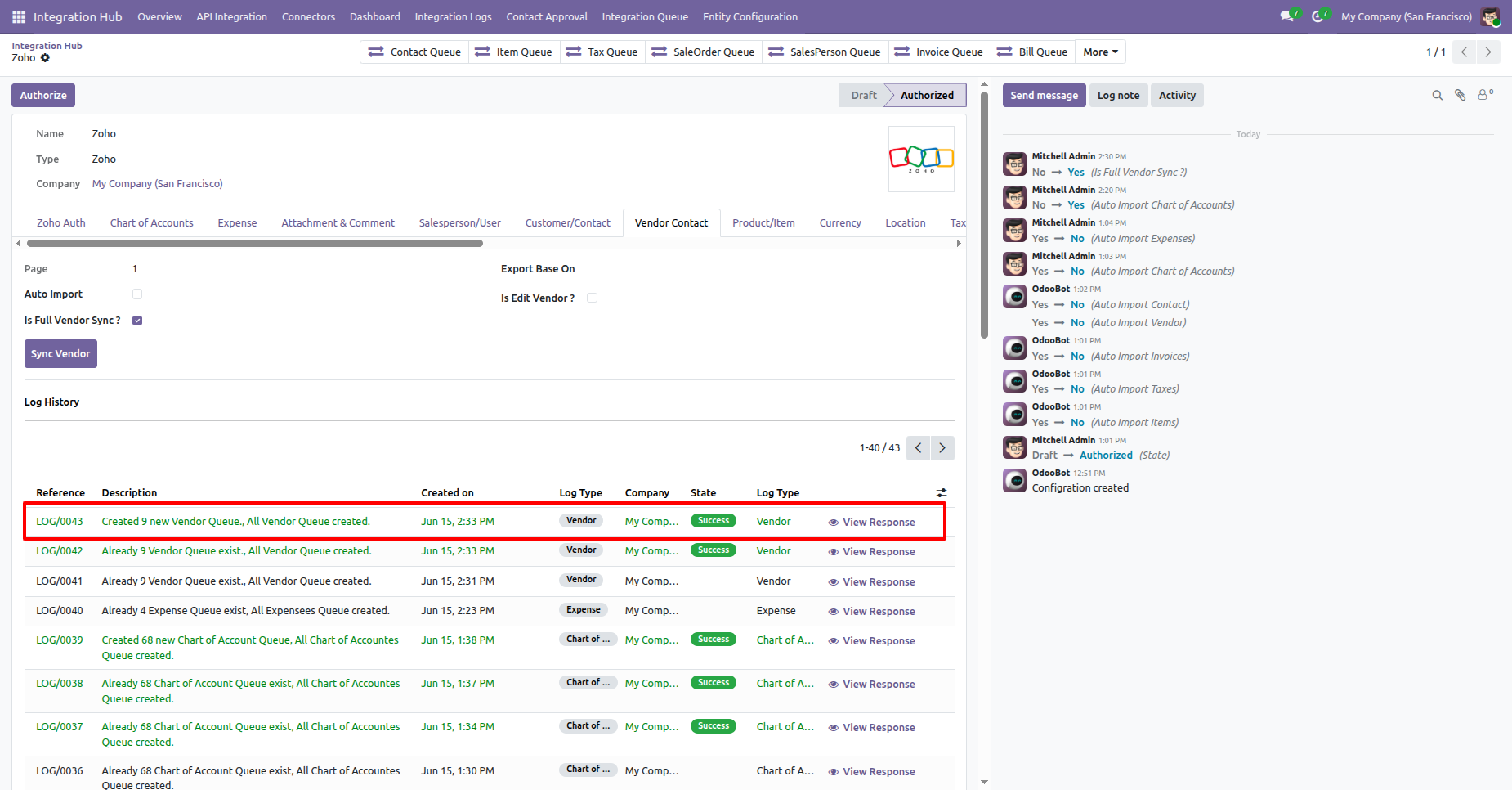Viewport: 1512px width, 790px height.
Task: Open the Dashboard menu
Action: 375,16
